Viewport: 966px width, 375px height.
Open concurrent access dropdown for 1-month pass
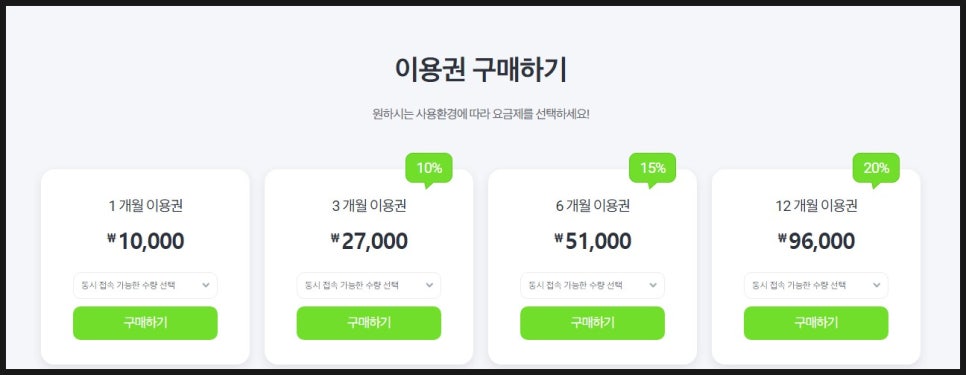(145, 286)
